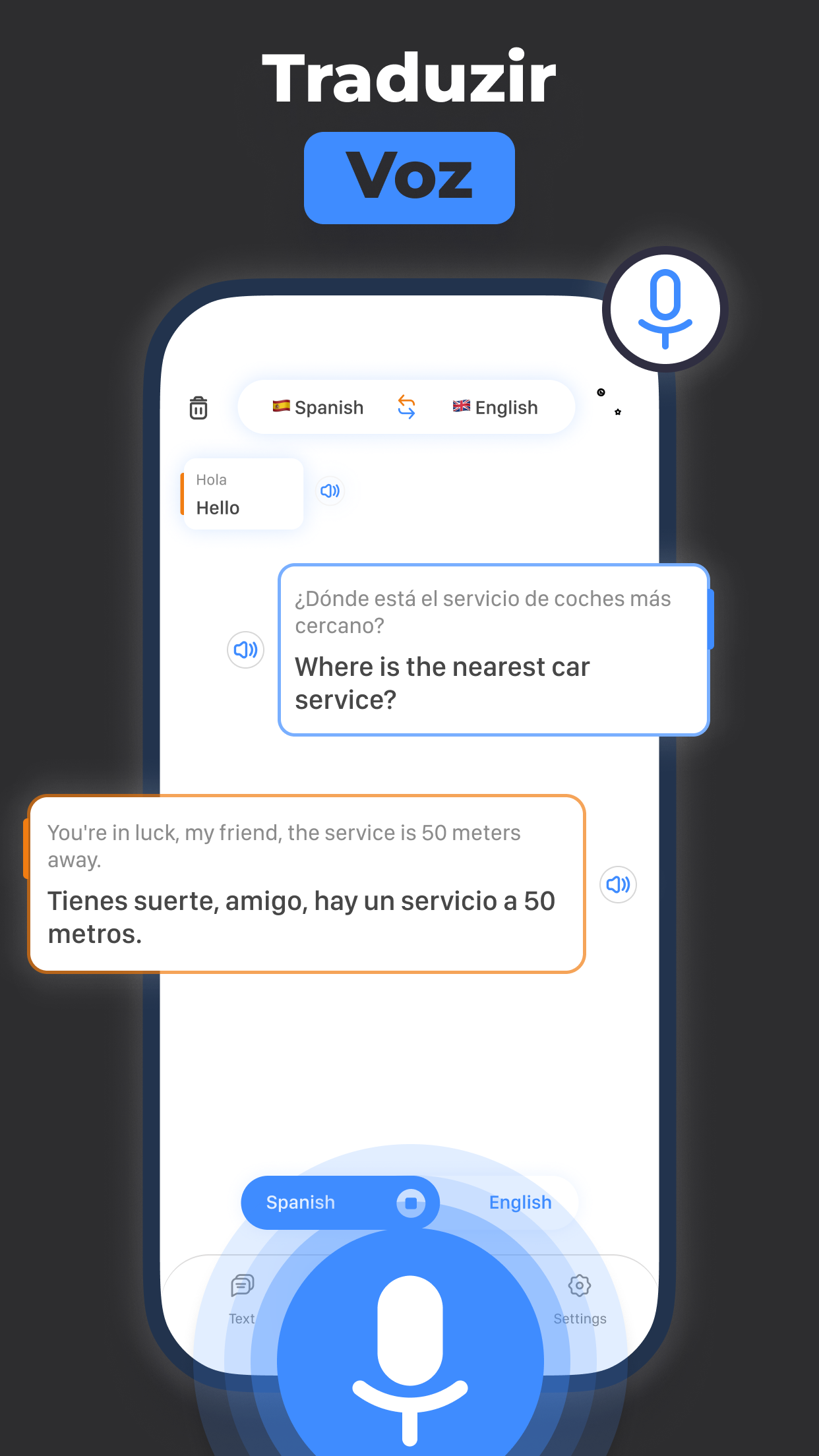This screenshot has height=1456, width=819.
Task: Go to the Settings tab label
Action: tap(580, 1319)
